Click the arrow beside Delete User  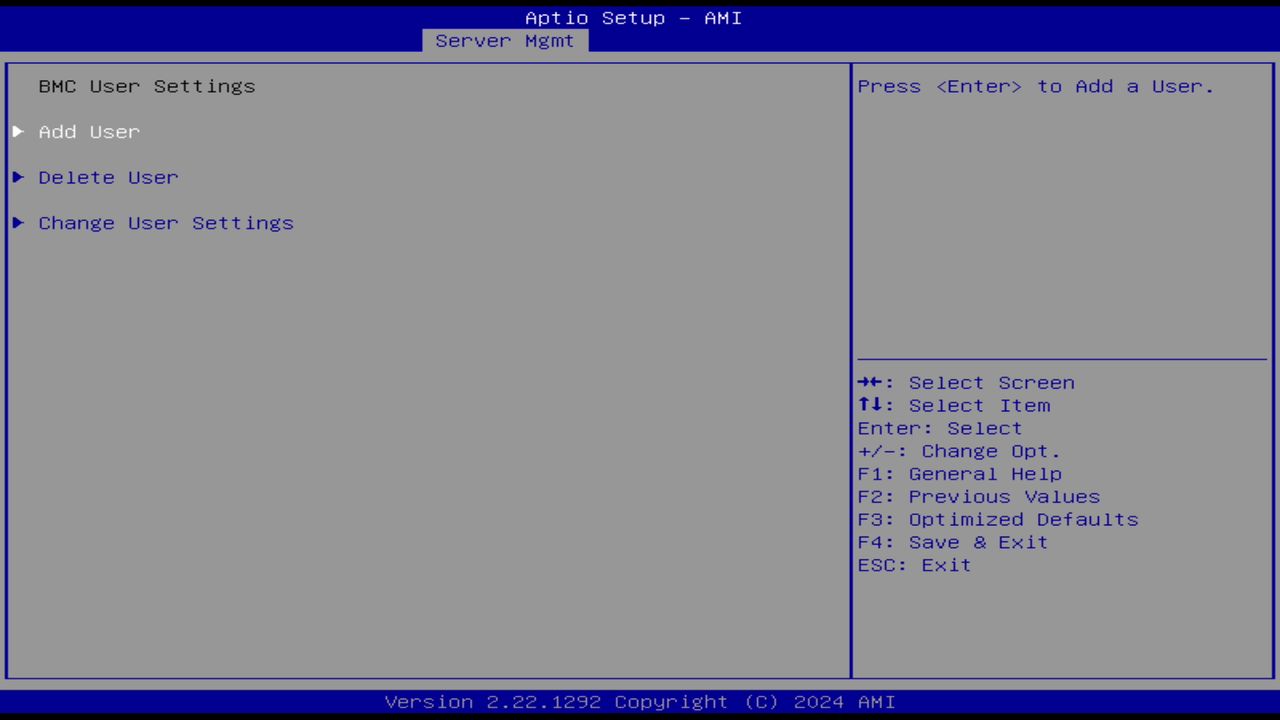(18, 178)
